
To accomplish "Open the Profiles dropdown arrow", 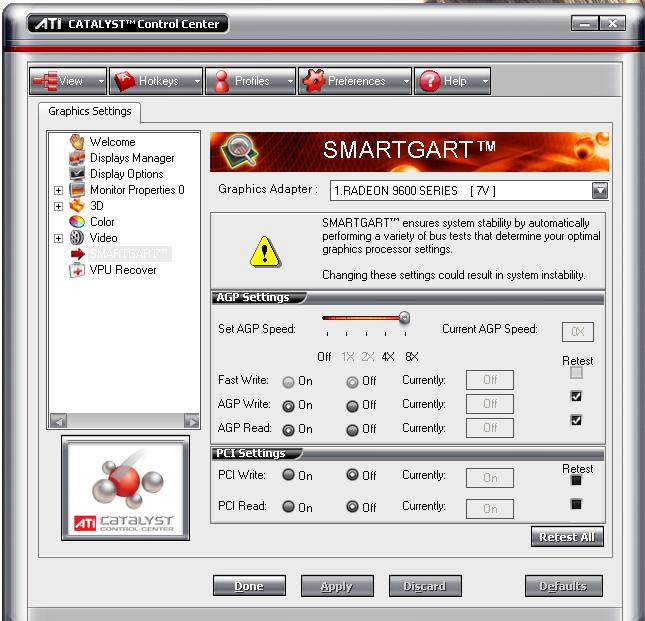I will (x=290, y=81).
